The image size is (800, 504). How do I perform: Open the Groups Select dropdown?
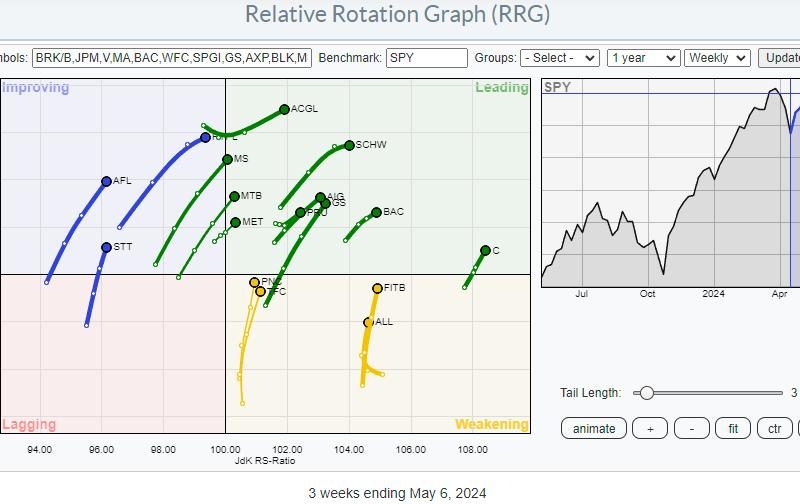click(560, 58)
